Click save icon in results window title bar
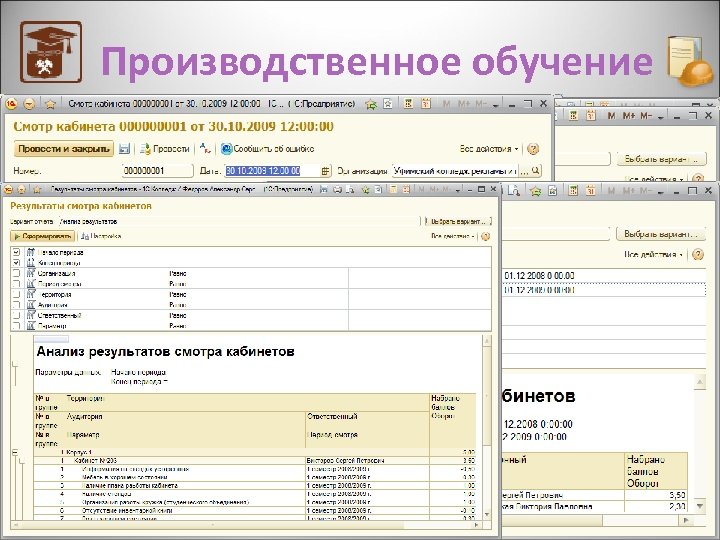 pos(324,189)
